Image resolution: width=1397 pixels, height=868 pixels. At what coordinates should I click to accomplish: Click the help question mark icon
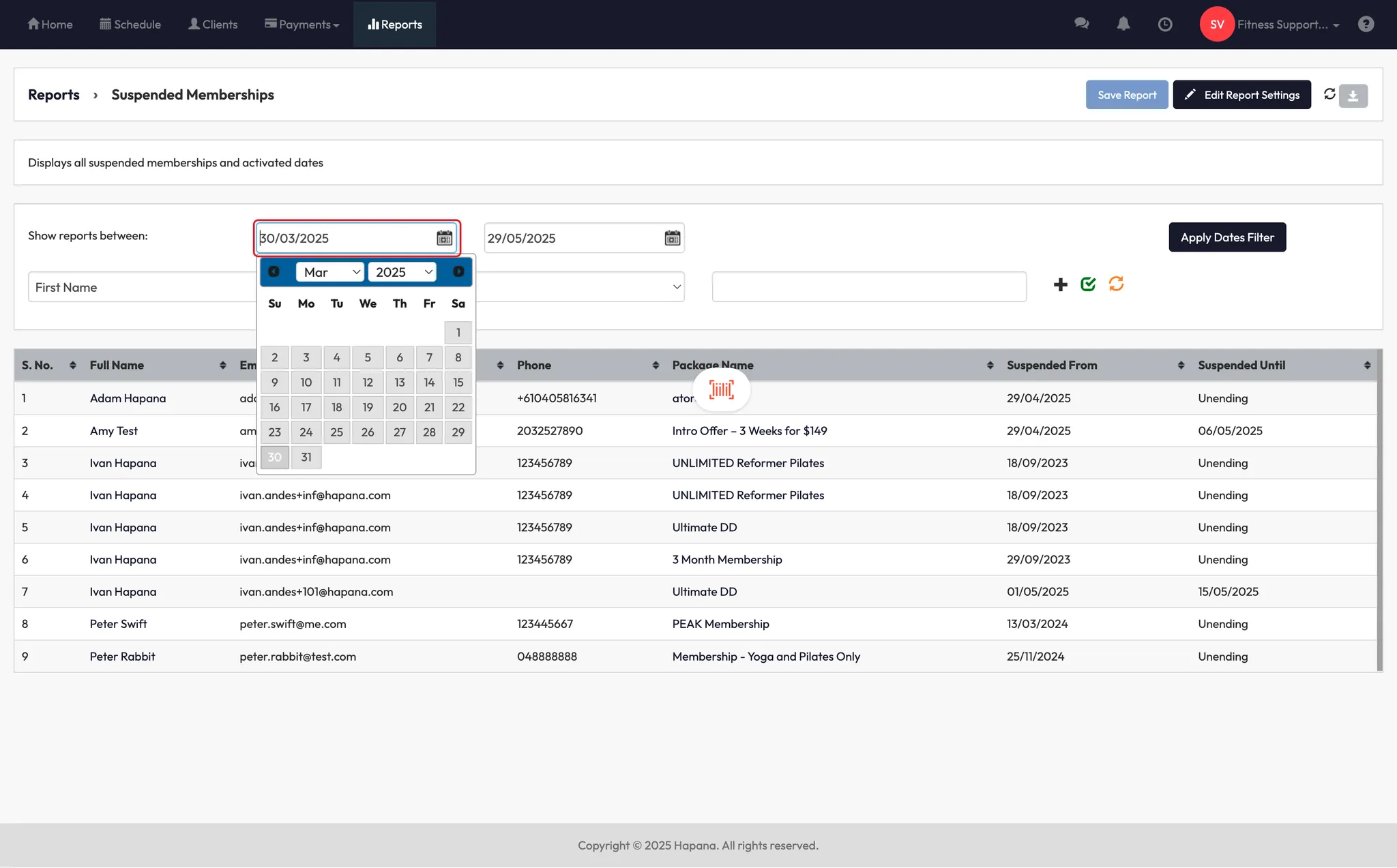tap(1366, 25)
